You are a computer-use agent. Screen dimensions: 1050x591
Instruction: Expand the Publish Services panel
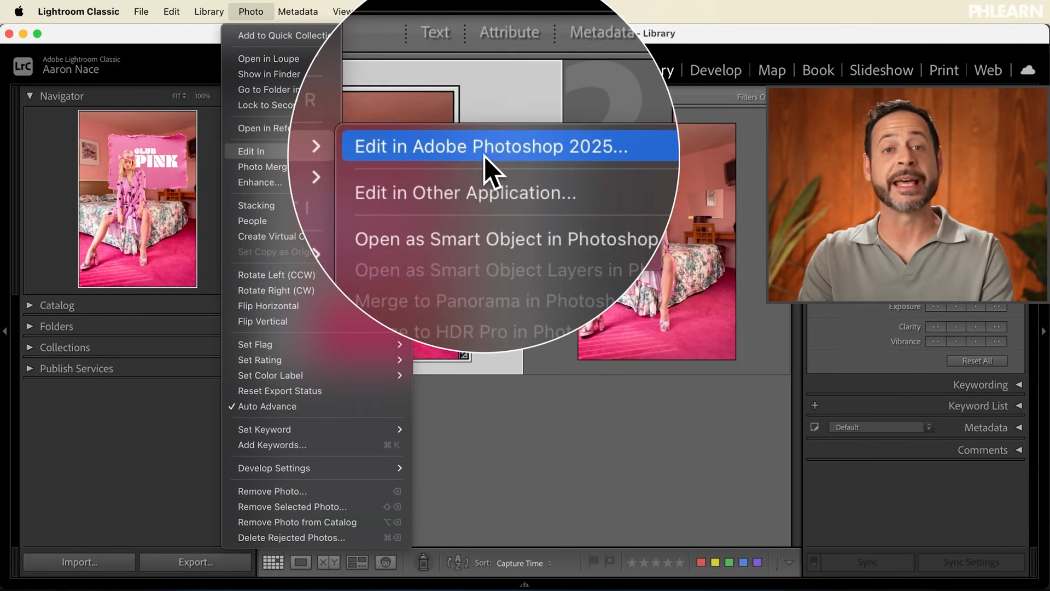tap(29, 368)
